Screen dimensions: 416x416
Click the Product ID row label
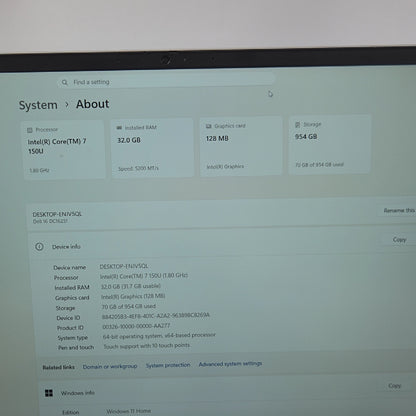[x=70, y=328]
